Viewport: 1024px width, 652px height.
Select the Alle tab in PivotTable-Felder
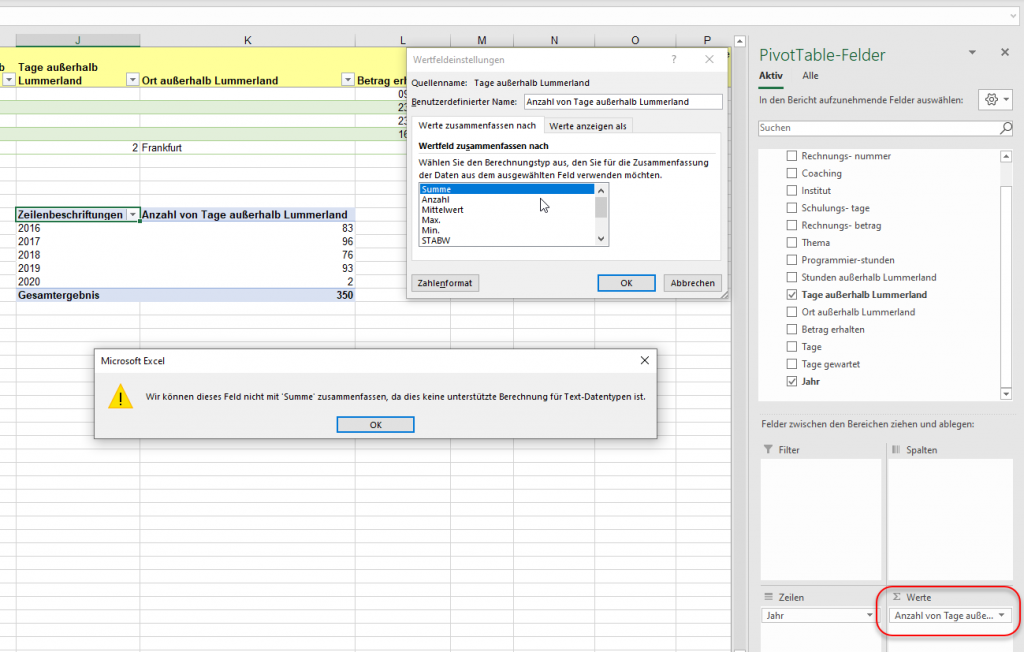(810, 76)
